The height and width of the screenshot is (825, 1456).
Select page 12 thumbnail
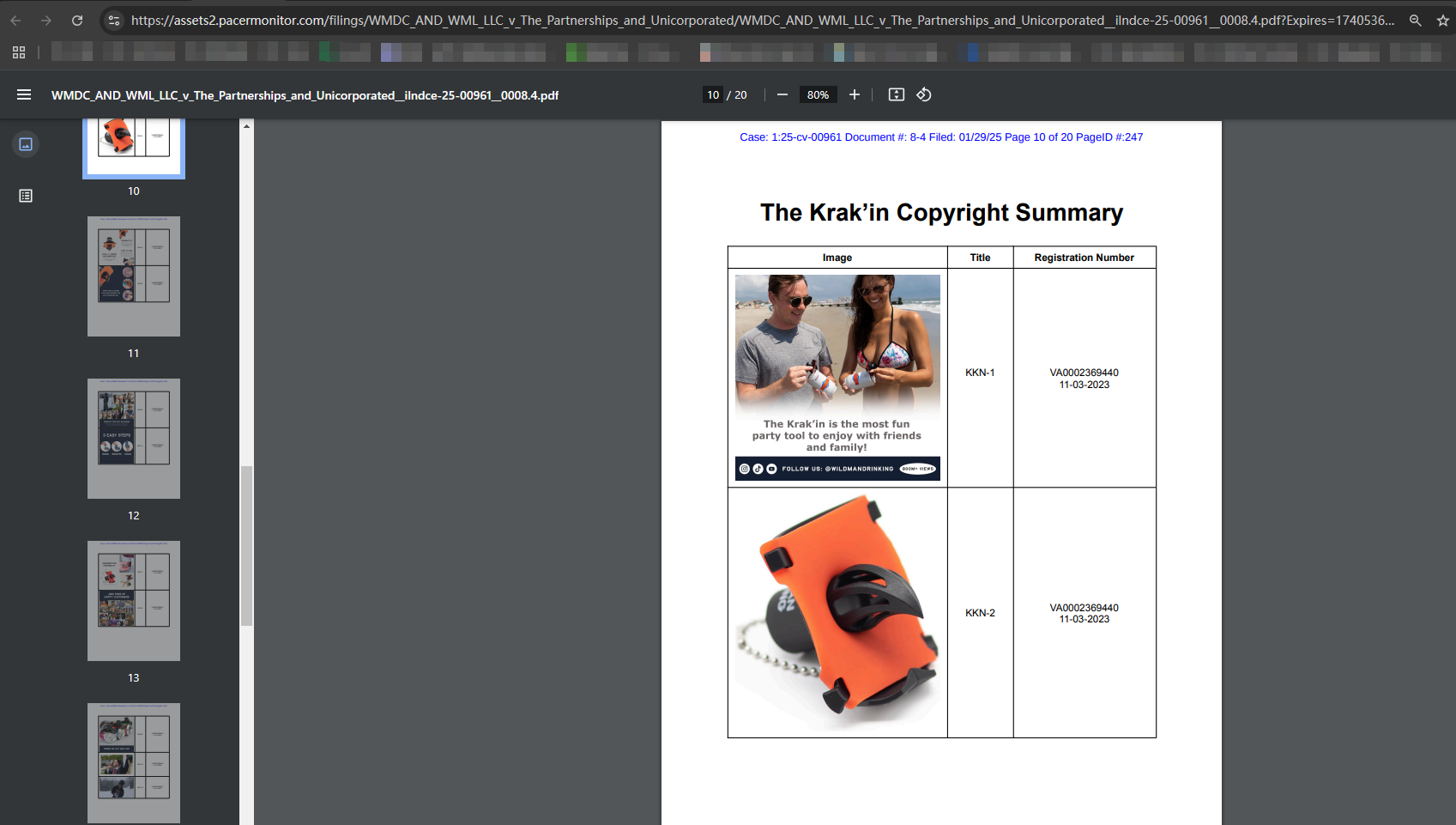134,439
